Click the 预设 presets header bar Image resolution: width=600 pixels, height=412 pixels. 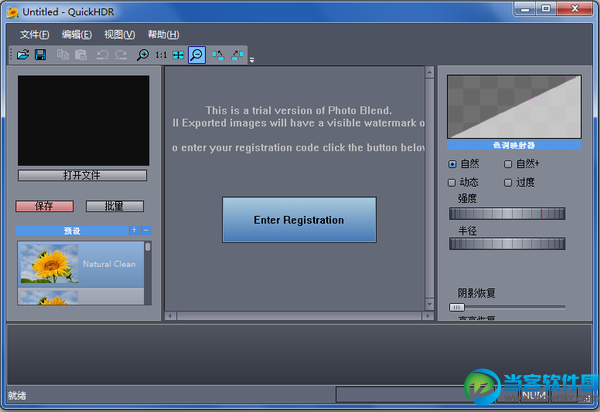point(72,231)
